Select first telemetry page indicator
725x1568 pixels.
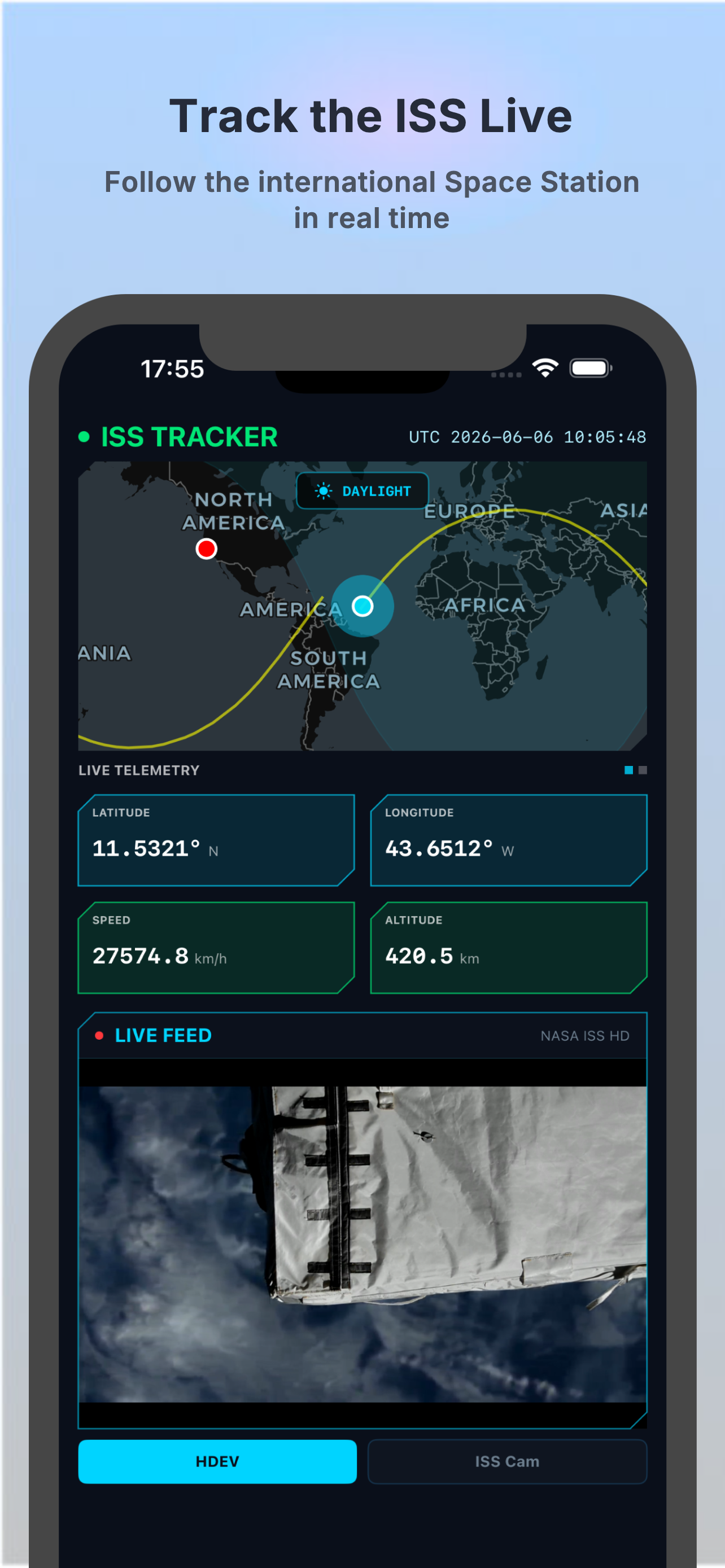coord(629,770)
